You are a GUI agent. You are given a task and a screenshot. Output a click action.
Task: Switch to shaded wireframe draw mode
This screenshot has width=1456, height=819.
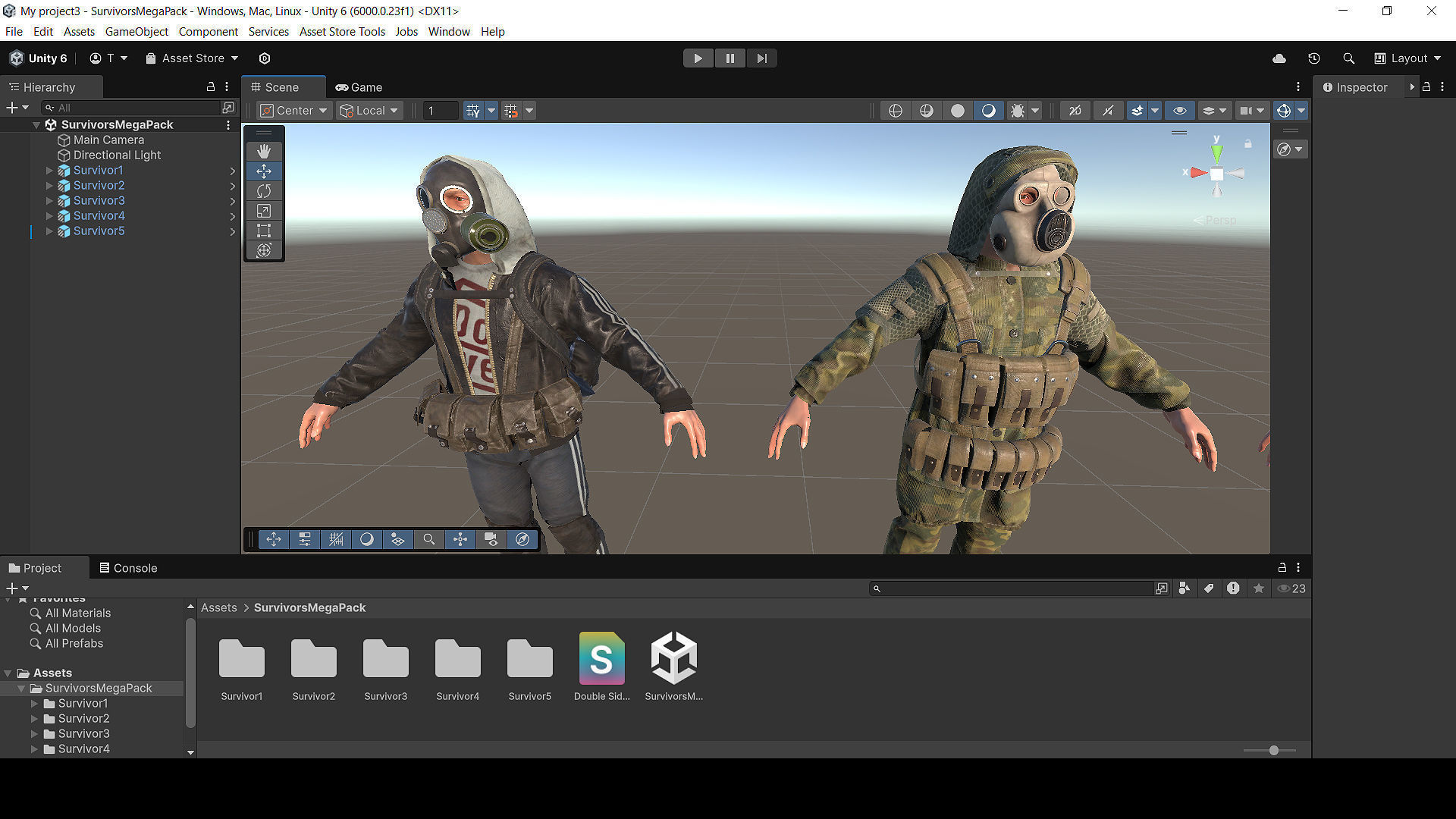tap(927, 111)
